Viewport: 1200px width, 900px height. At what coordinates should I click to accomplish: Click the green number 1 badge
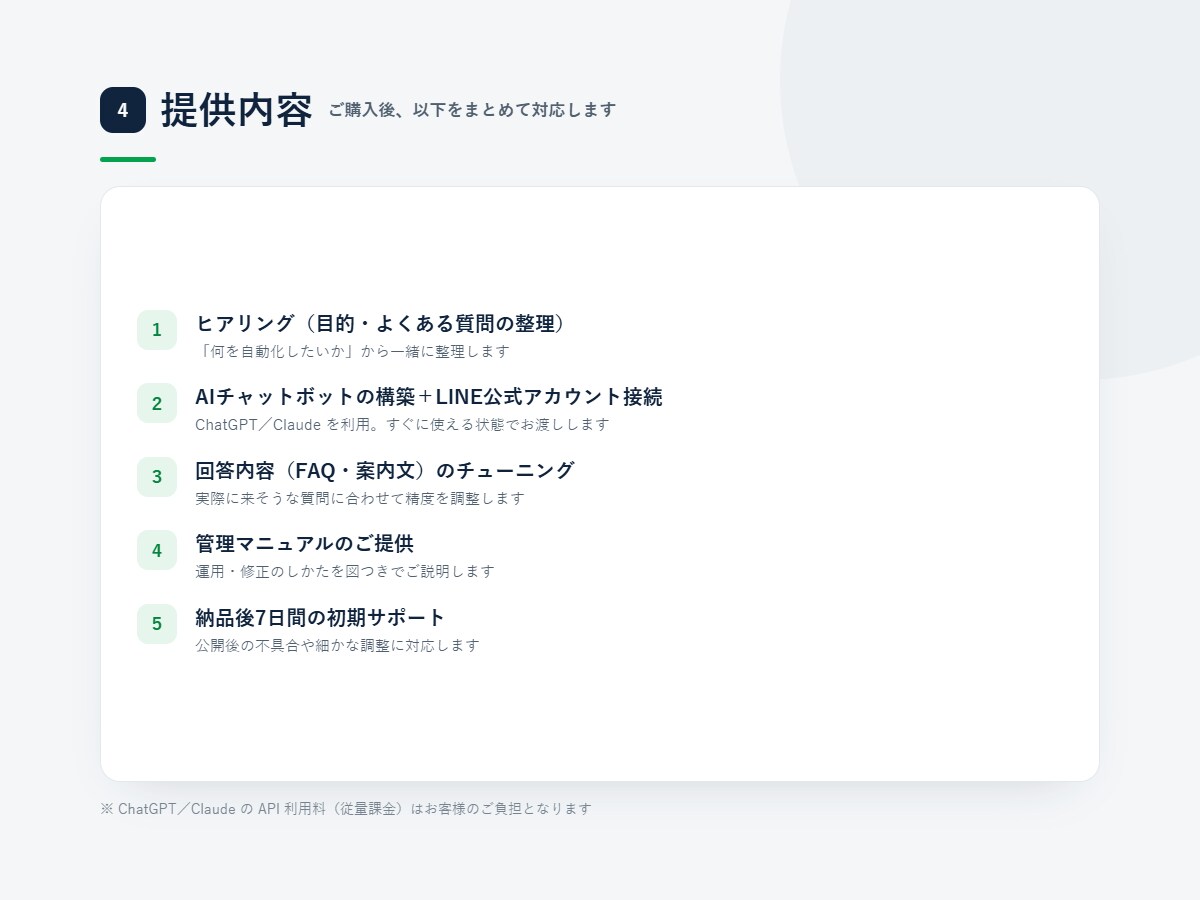[x=157, y=330]
